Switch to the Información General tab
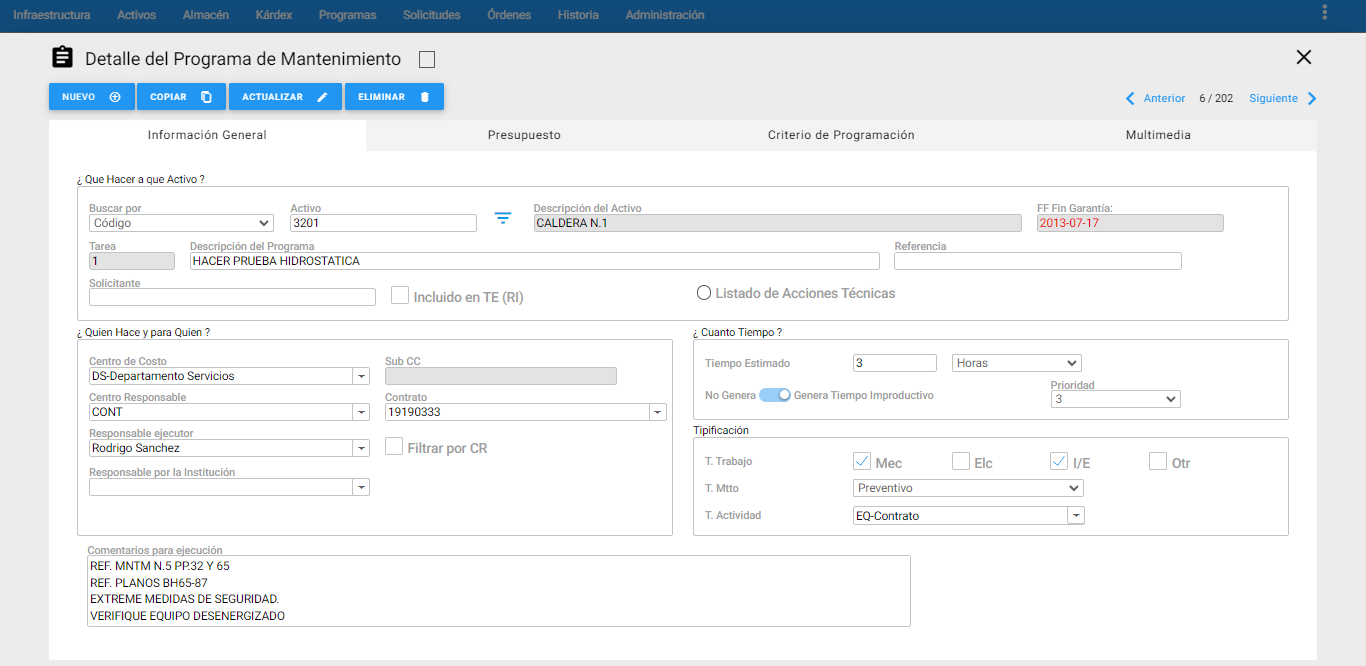 tap(207, 135)
